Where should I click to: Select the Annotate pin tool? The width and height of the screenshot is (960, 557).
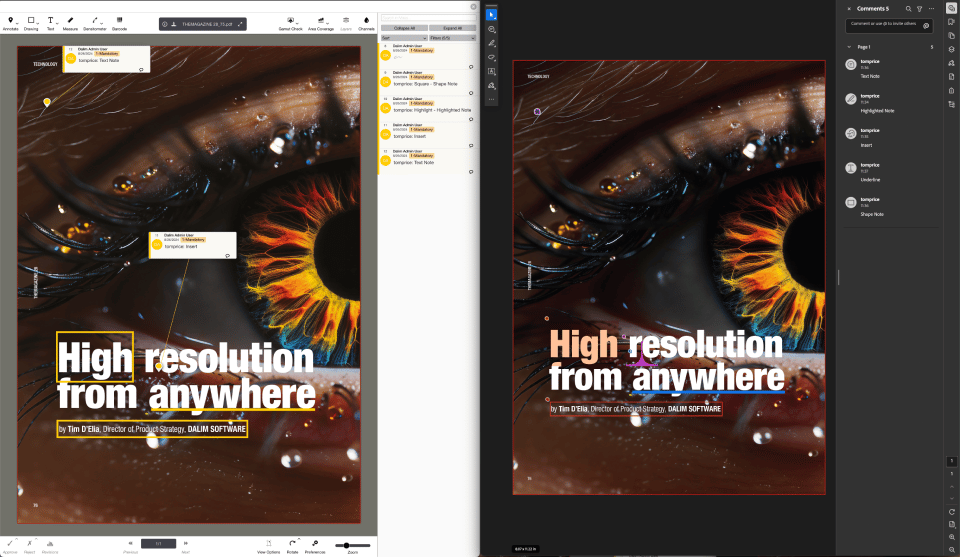[10, 20]
